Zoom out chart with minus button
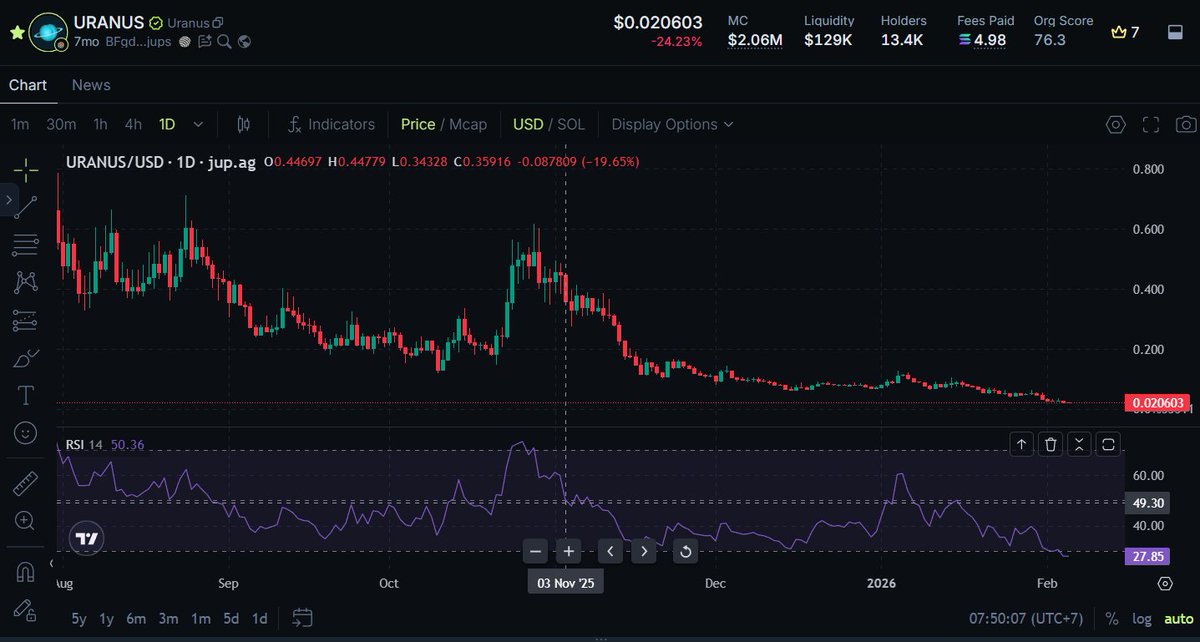Screen dimensions: 1200x642 tap(536, 550)
